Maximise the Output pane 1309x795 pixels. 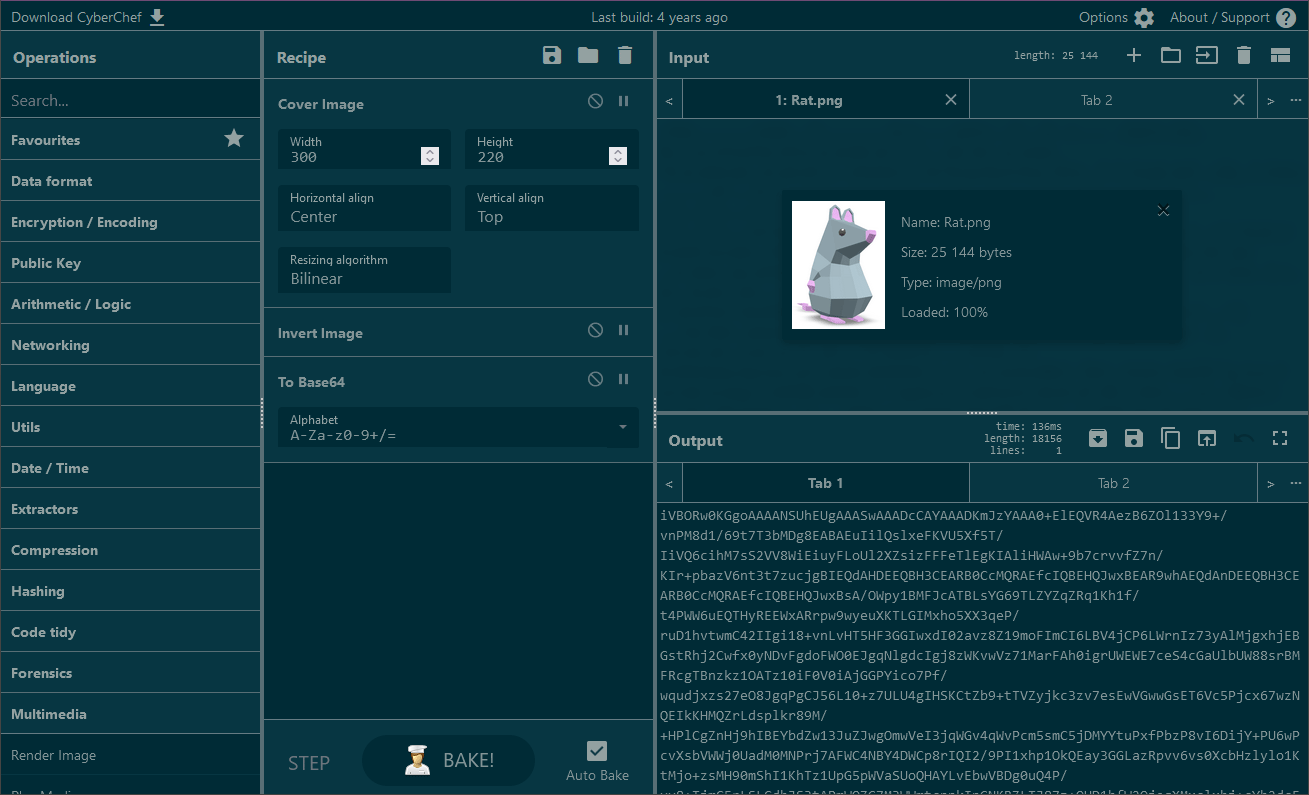[1280, 438]
